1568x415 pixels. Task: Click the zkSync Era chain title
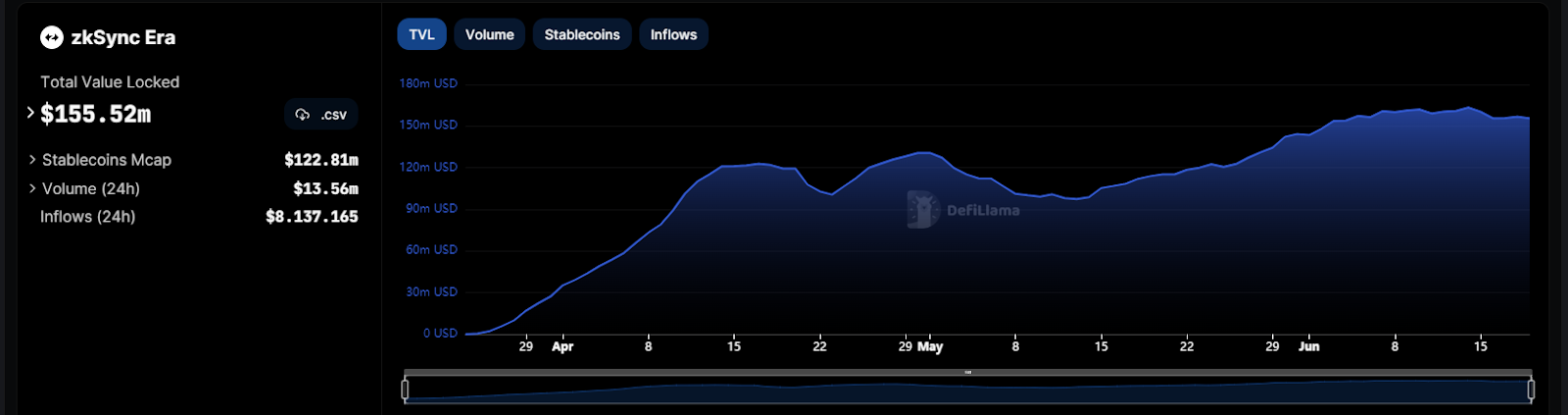point(122,38)
